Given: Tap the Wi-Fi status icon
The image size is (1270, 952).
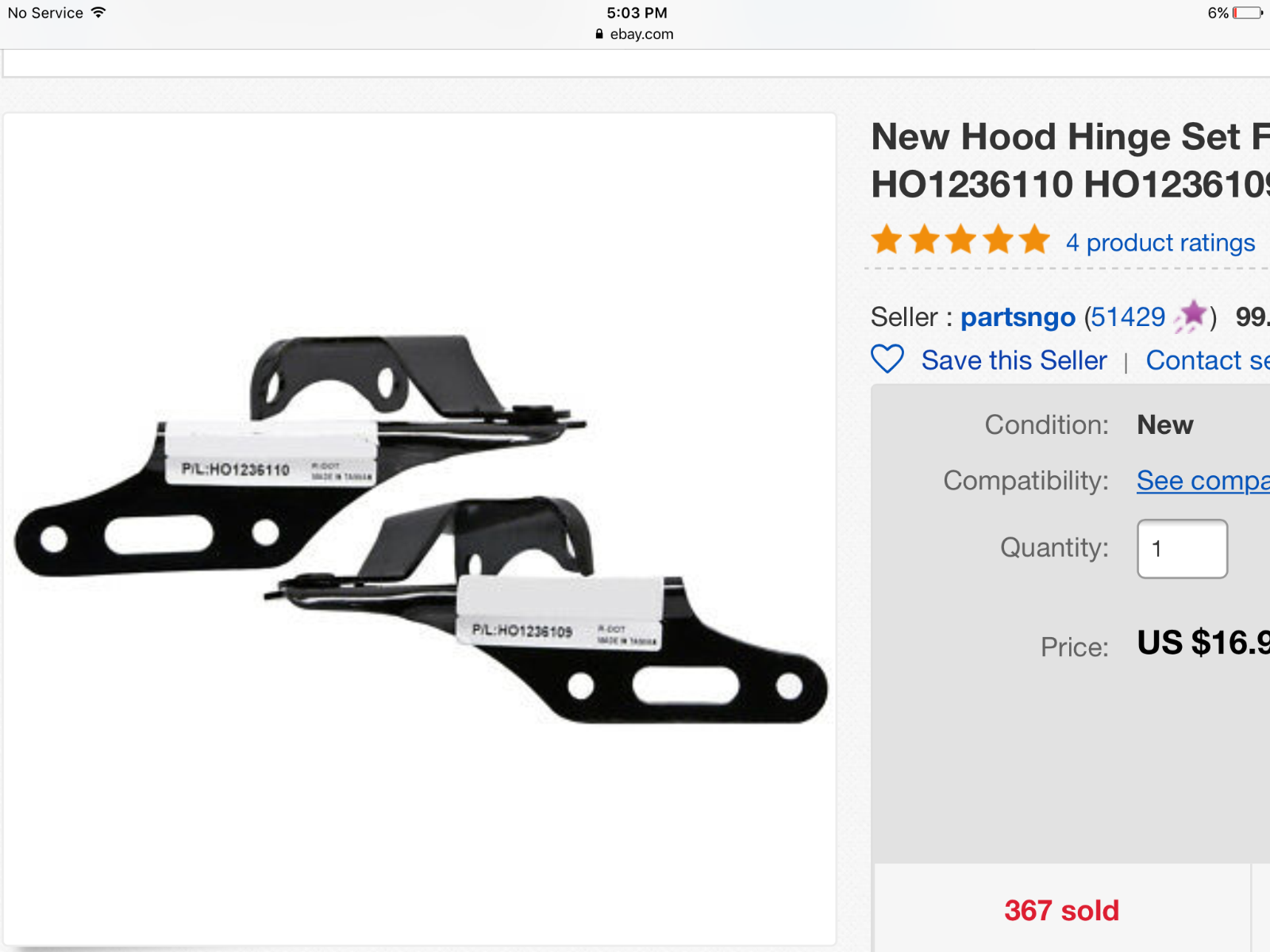Looking at the screenshot, I should click(x=98, y=13).
